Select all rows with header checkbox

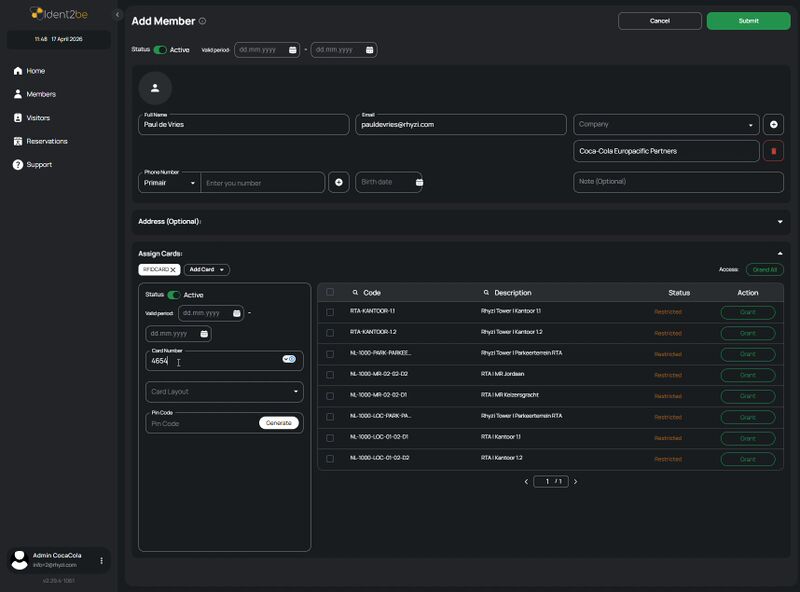point(330,293)
